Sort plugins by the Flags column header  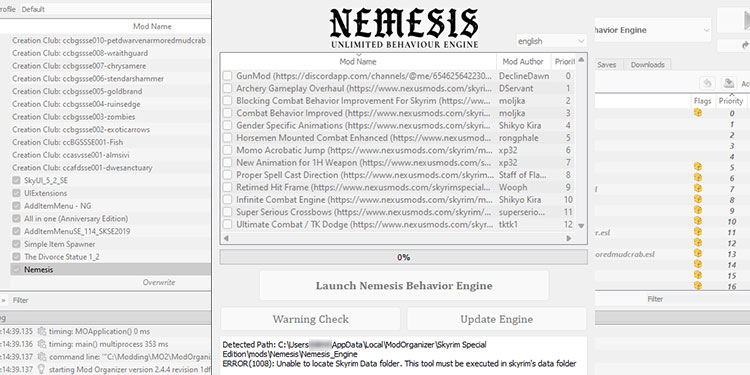(x=703, y=101)
